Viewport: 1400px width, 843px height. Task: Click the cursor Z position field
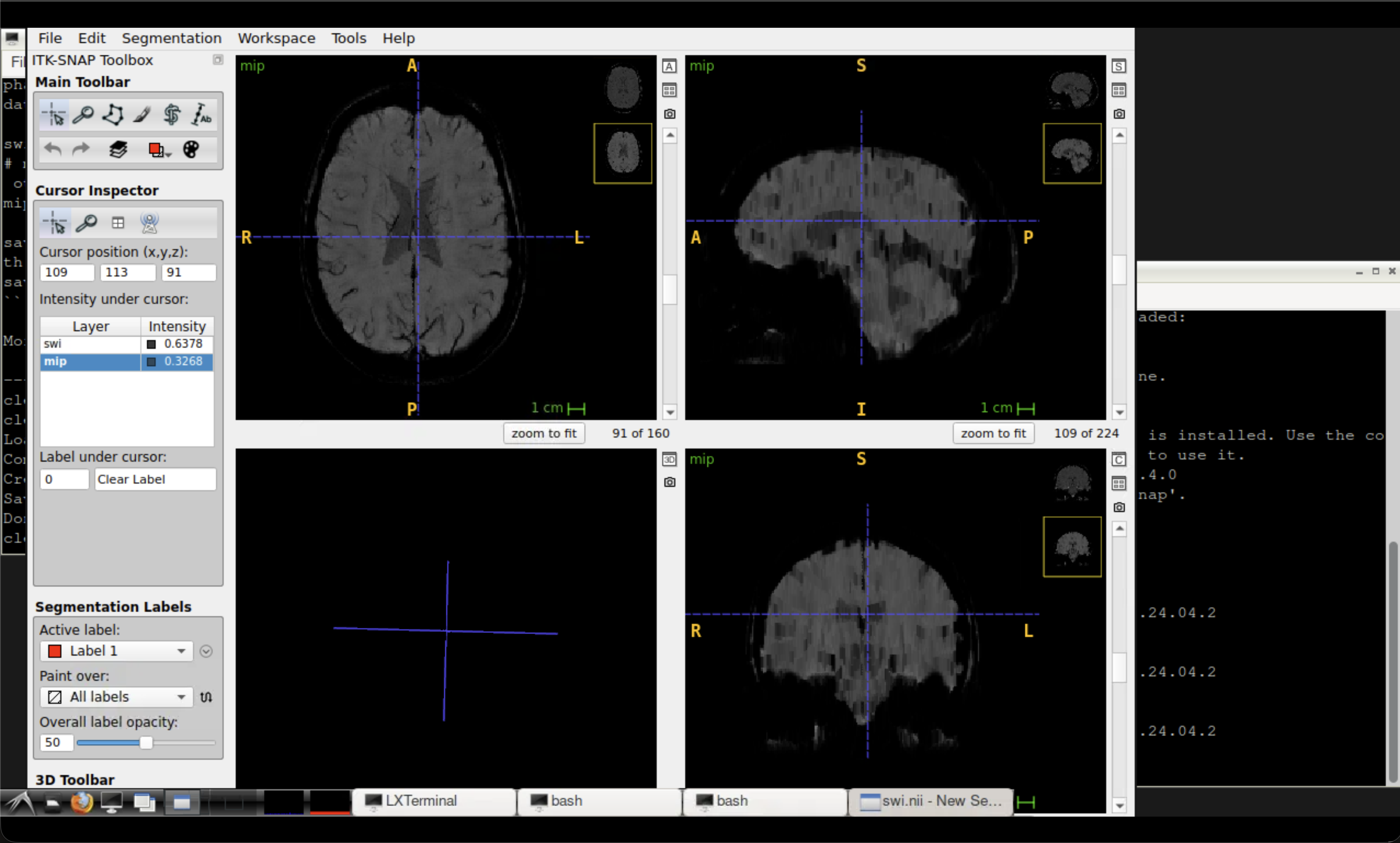tap(189, 272)
